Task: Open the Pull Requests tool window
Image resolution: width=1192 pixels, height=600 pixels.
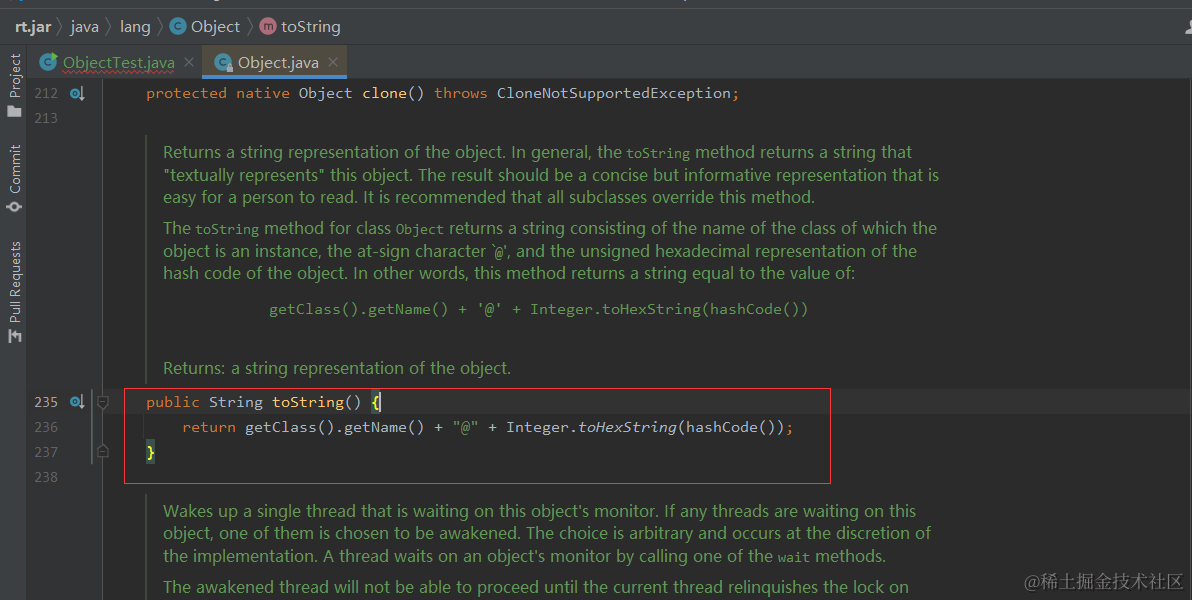Action: [x=15, y=290]
